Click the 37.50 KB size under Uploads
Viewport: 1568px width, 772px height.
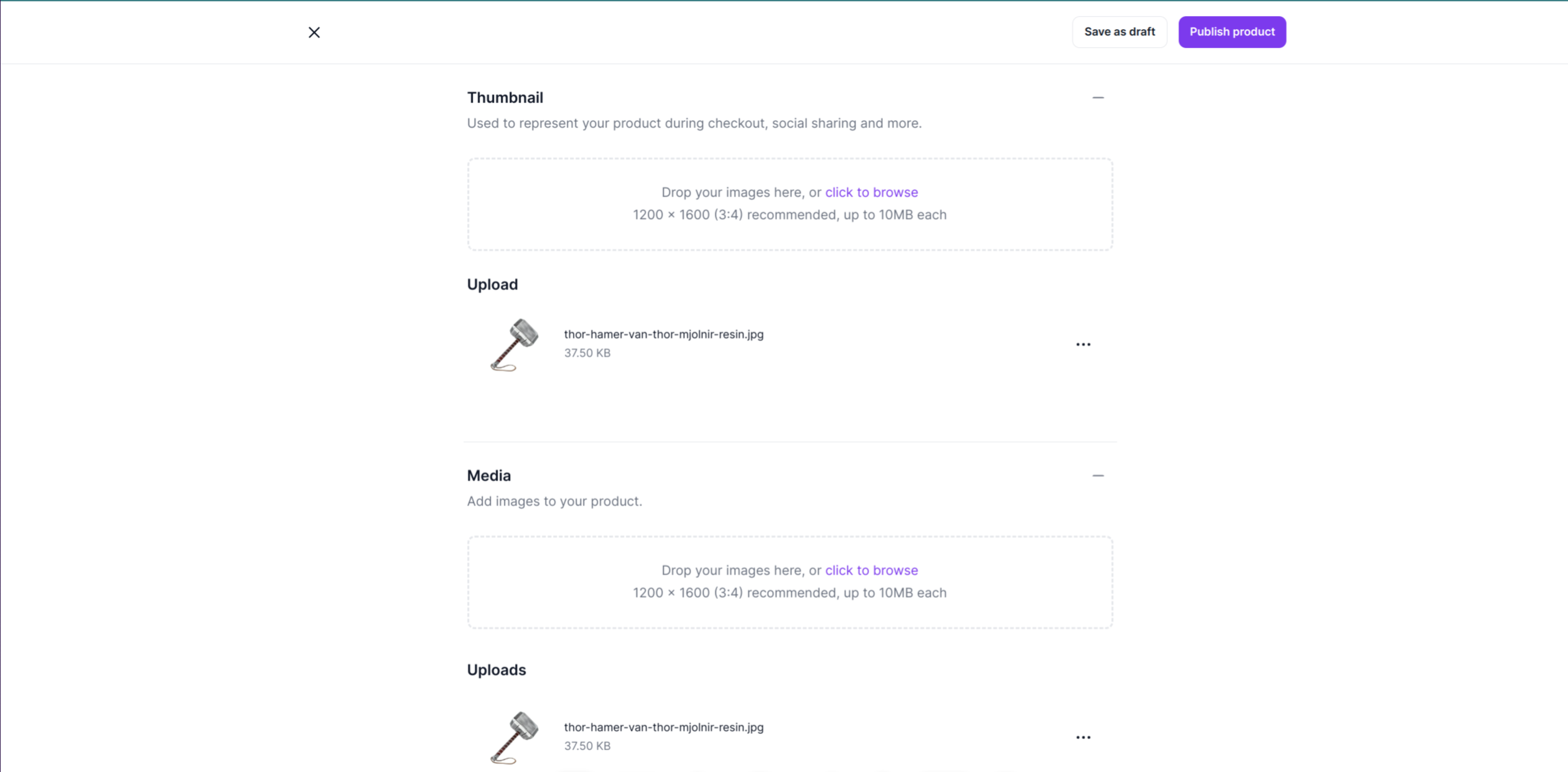(587, 746)
